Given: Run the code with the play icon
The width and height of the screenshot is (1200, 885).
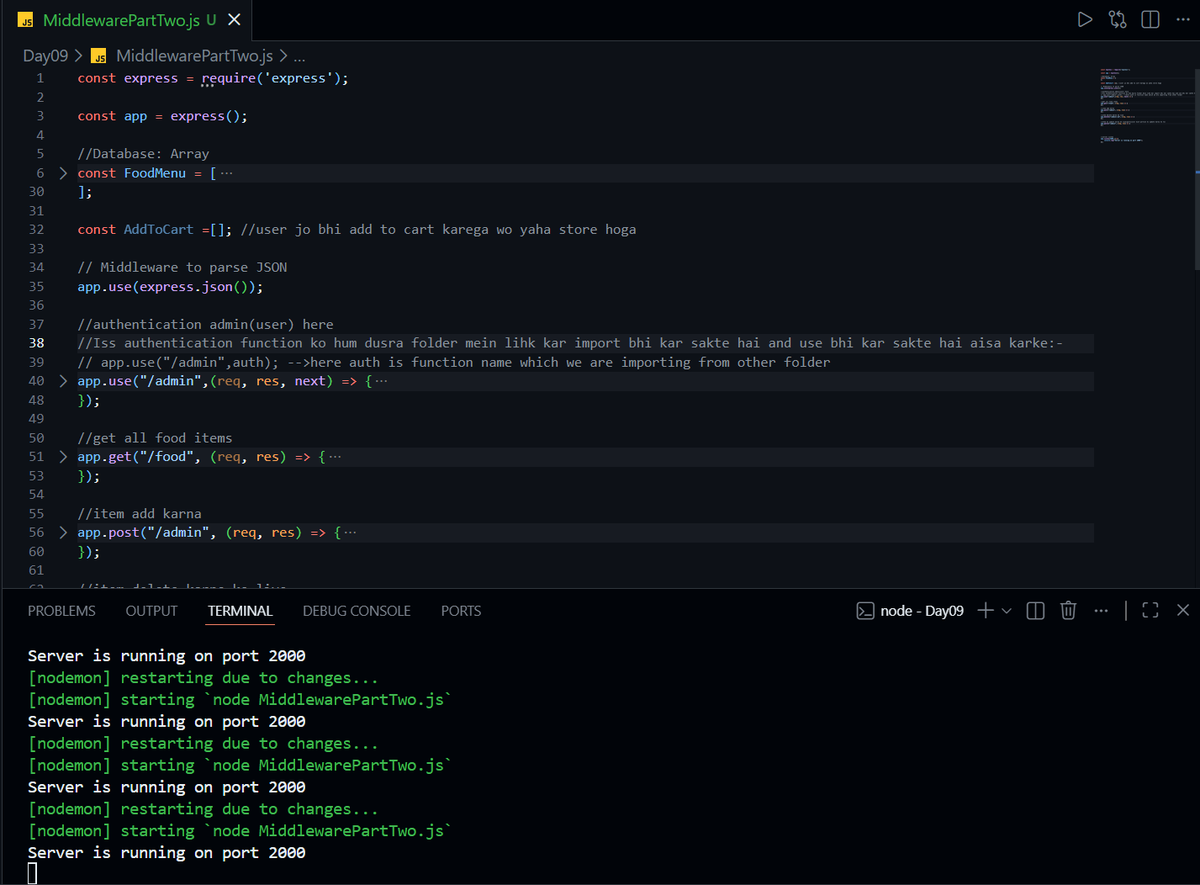Looking at the screenshot, I should click(x=1085, y=20).
